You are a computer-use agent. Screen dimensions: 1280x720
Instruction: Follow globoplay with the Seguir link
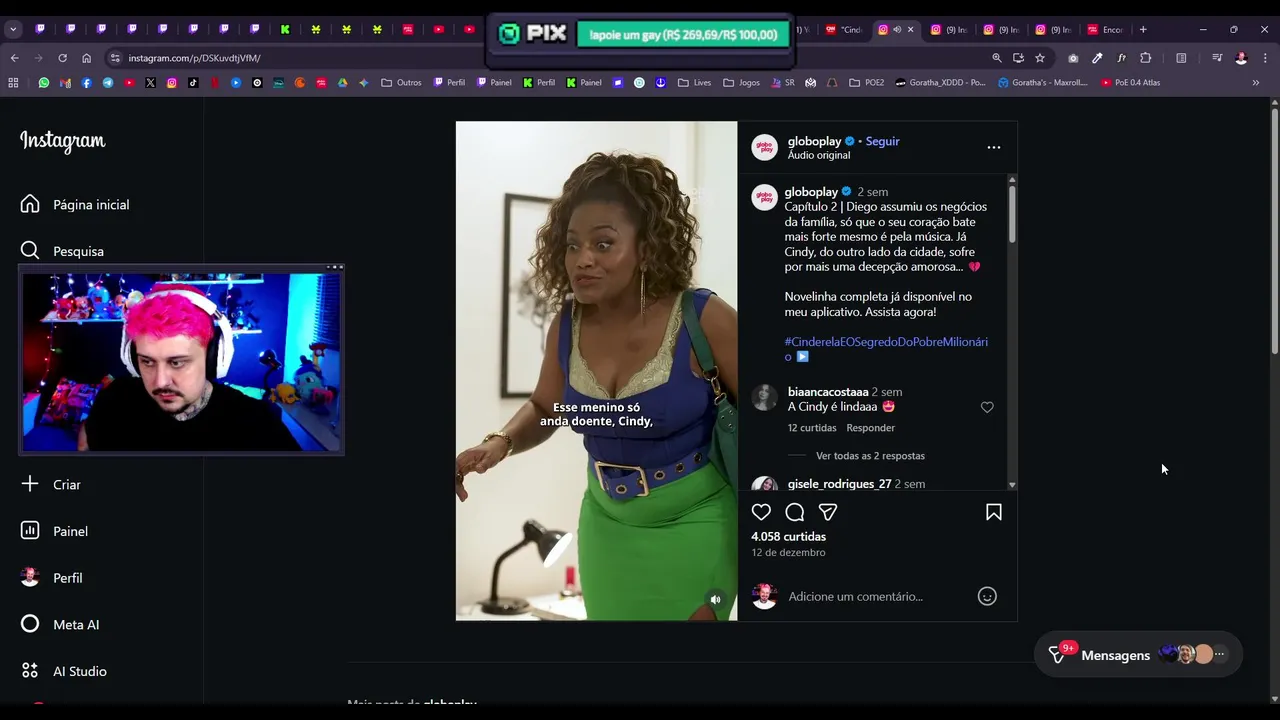(x=882, y=141)
